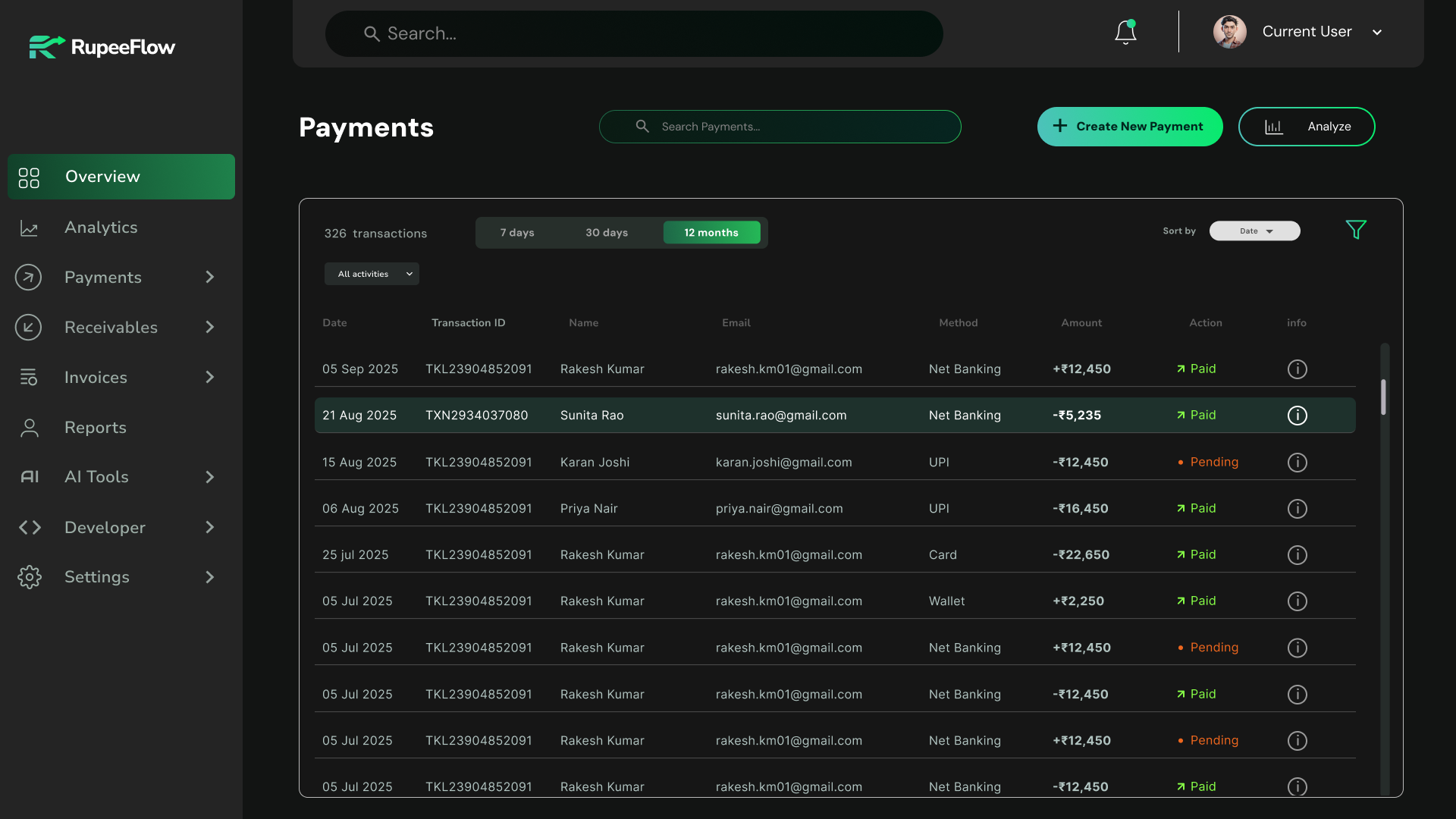Click email priya.nair@gmail.com

coord(780,509)
